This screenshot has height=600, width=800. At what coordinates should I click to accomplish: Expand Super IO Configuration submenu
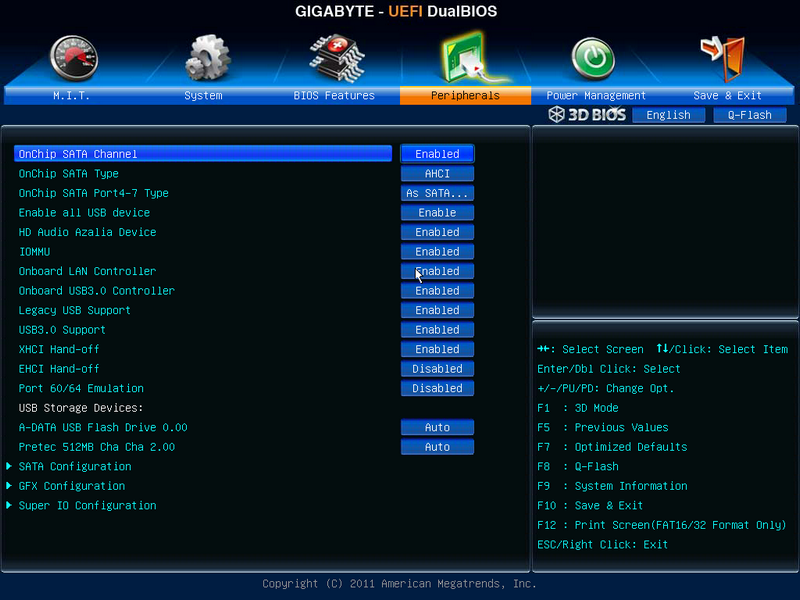click(x=87, y=506)
